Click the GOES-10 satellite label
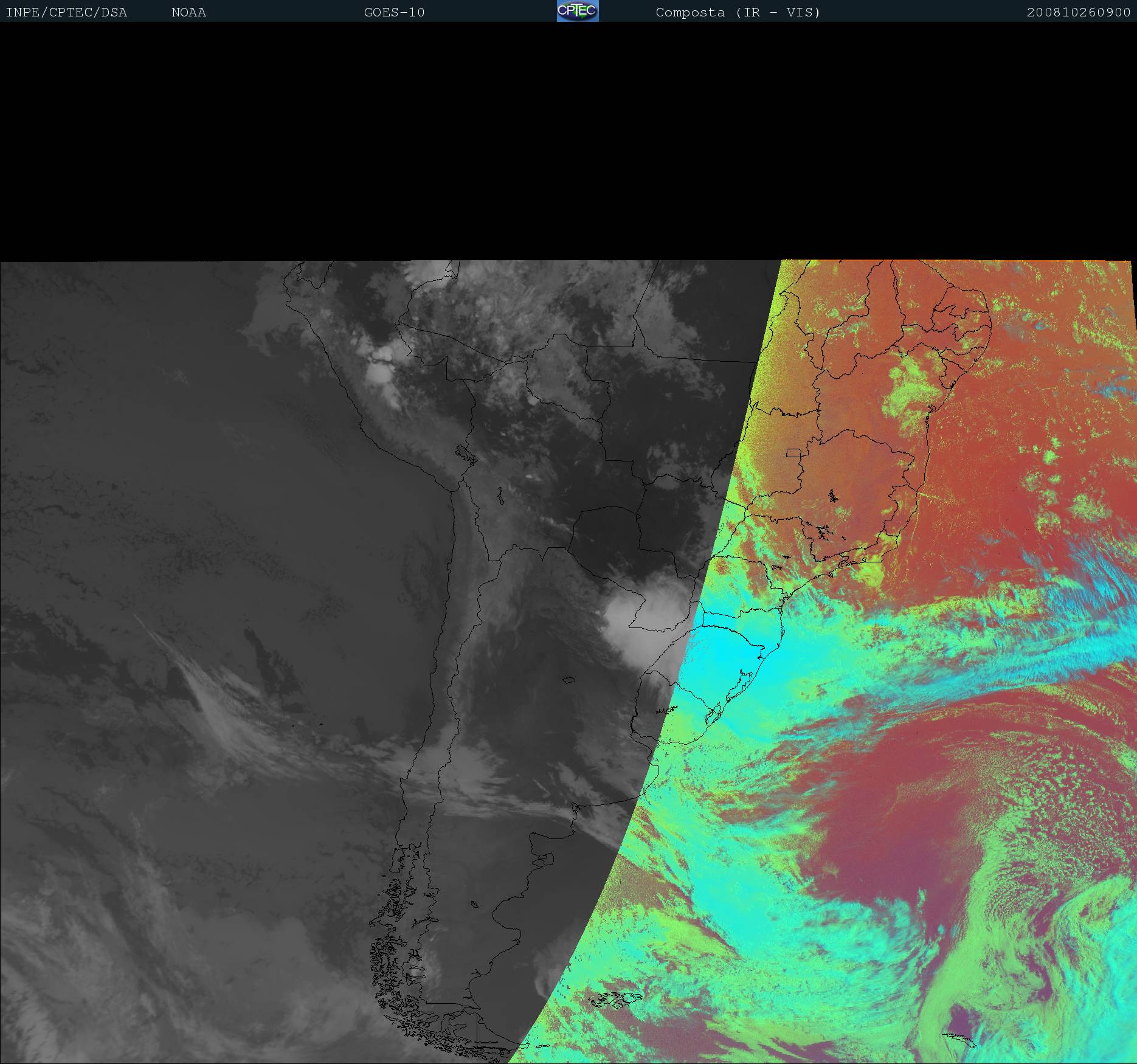 coord(394,13)
